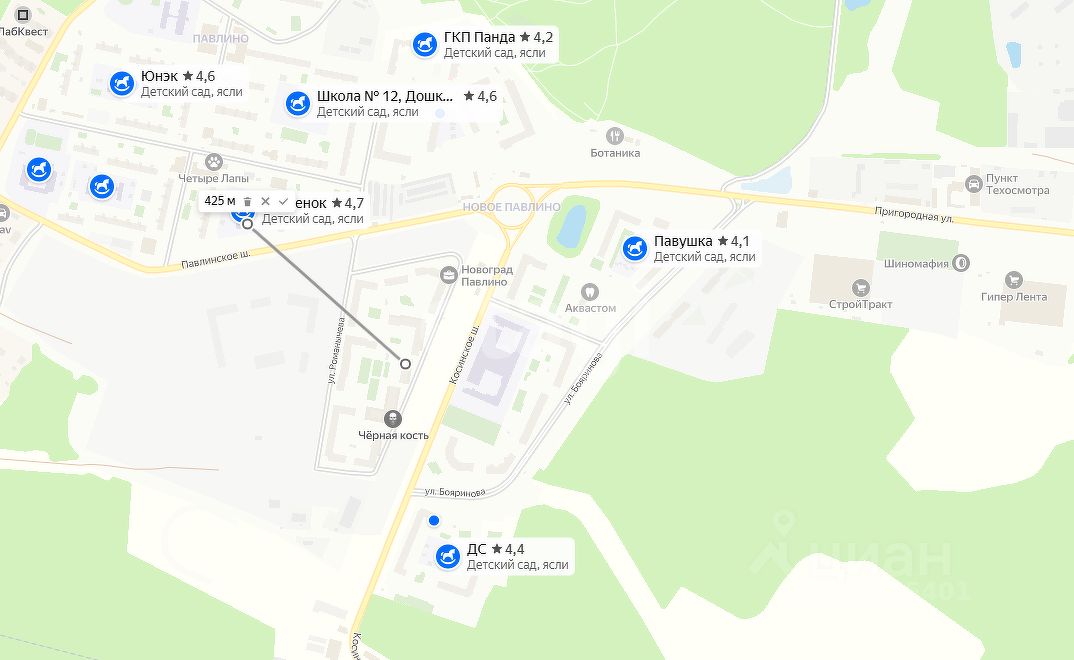Select the Юнэк kindergarten pin
The image size is (1074, 660).
click(122, 84)
